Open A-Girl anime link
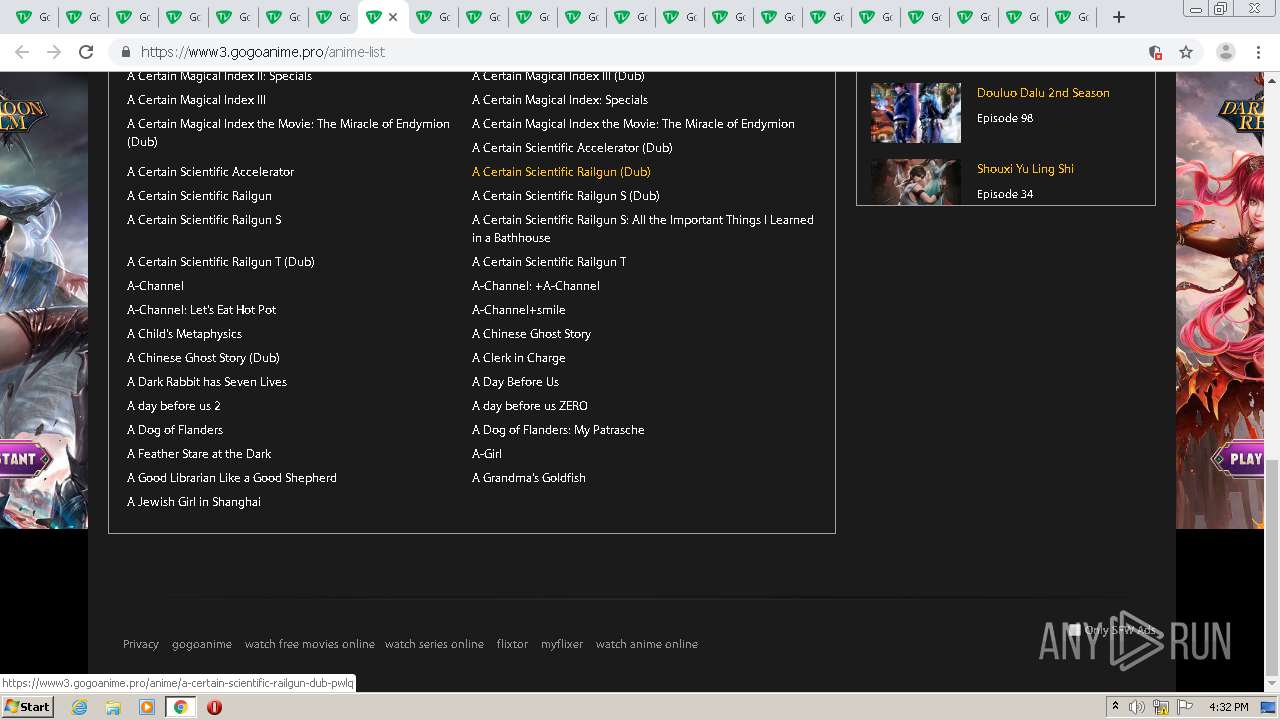This screenshot has width=1280, height=720. click(487, 454)
